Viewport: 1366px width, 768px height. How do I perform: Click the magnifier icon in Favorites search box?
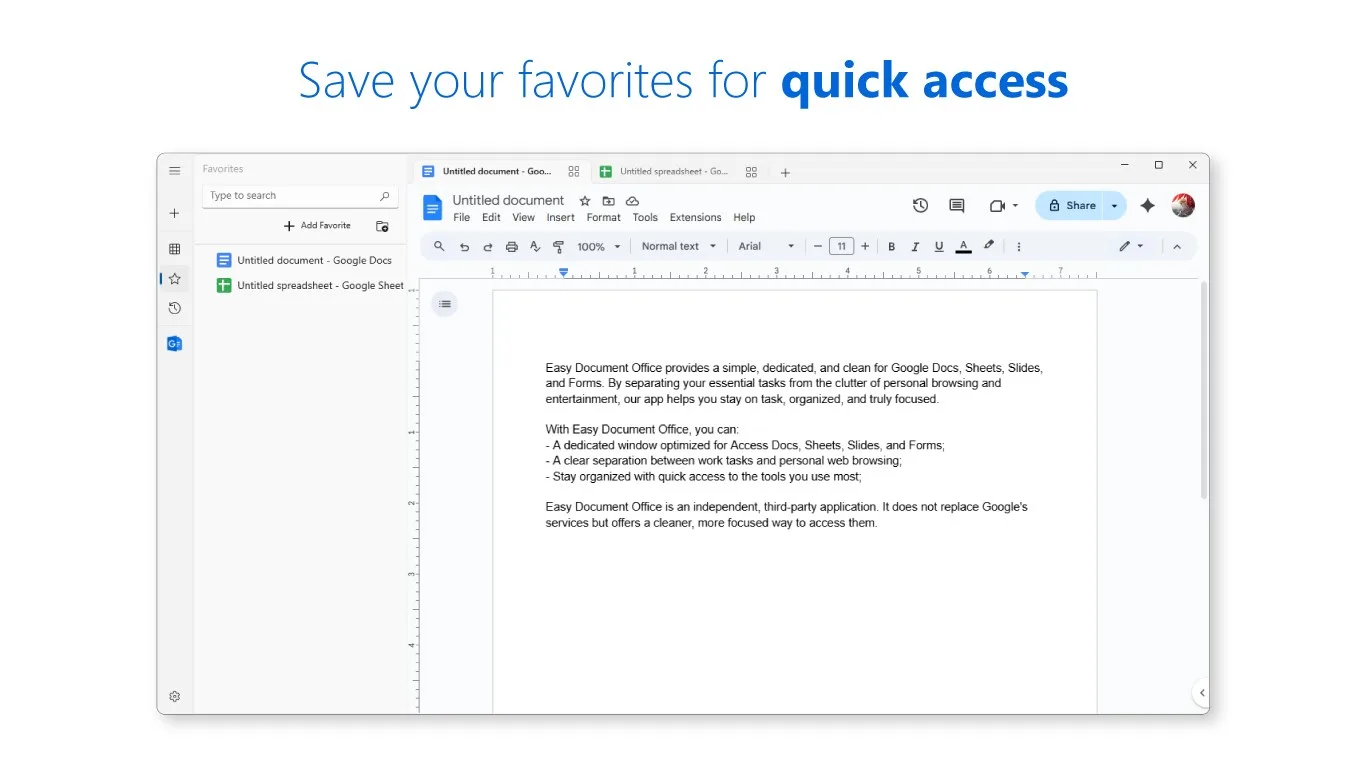click(384, 196)
